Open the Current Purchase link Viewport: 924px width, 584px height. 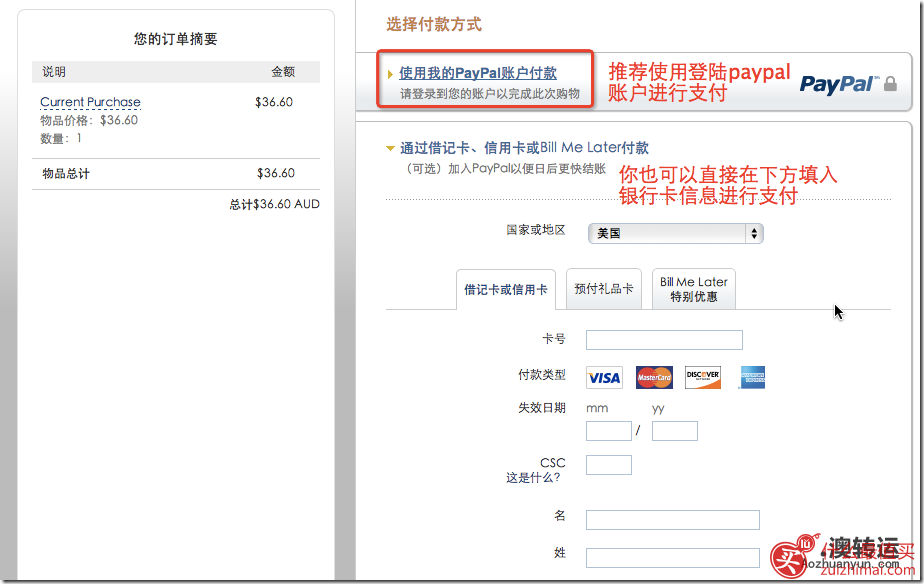tap(90, 102)
